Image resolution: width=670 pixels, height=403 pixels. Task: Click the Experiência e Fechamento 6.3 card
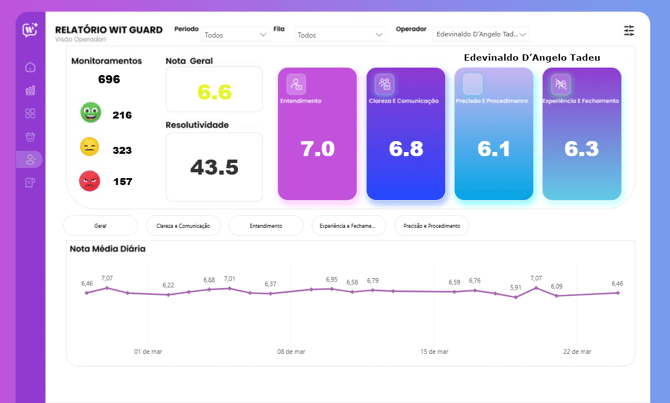pos(582,134)
